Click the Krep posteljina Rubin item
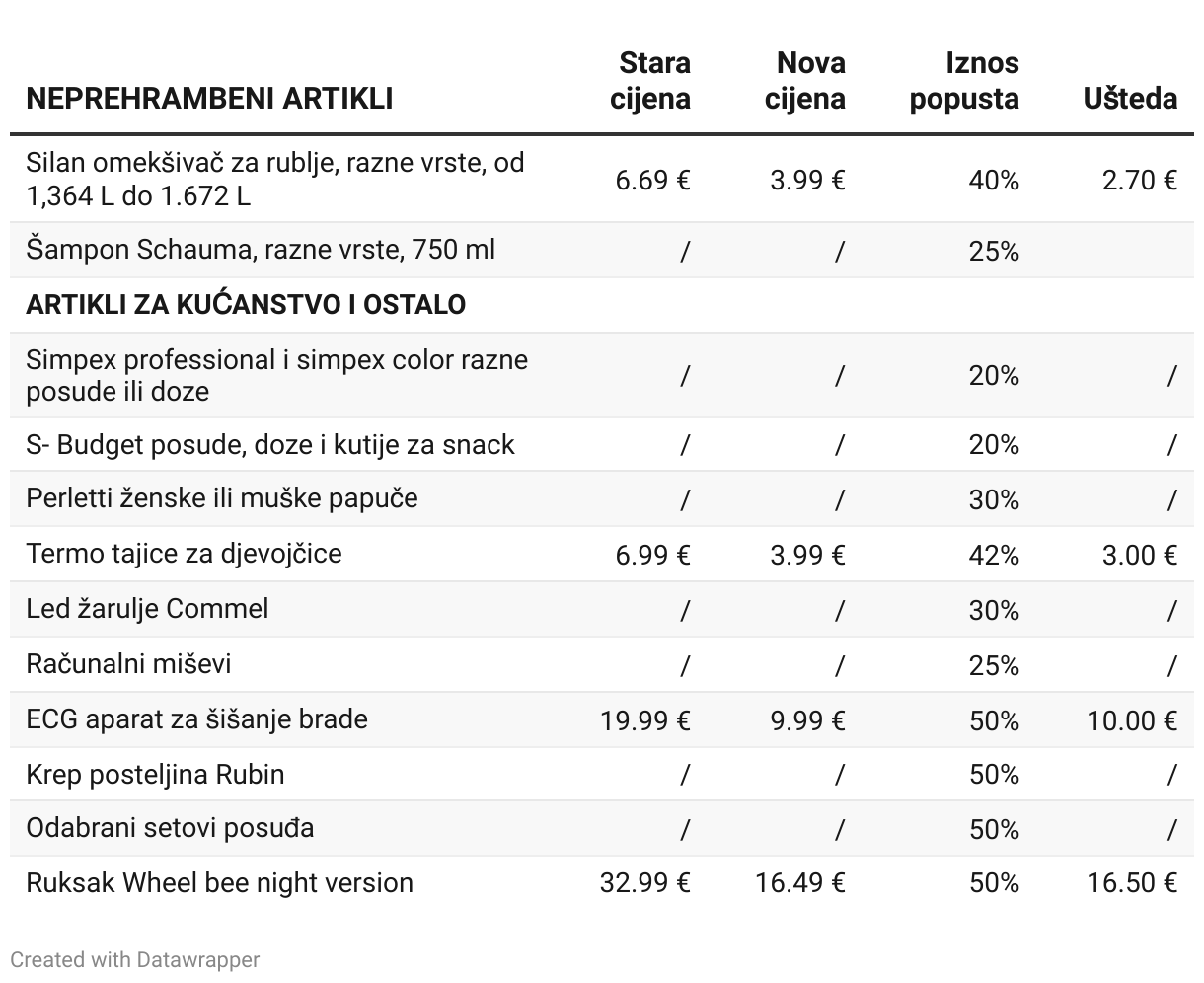 (x=155, y=775)
